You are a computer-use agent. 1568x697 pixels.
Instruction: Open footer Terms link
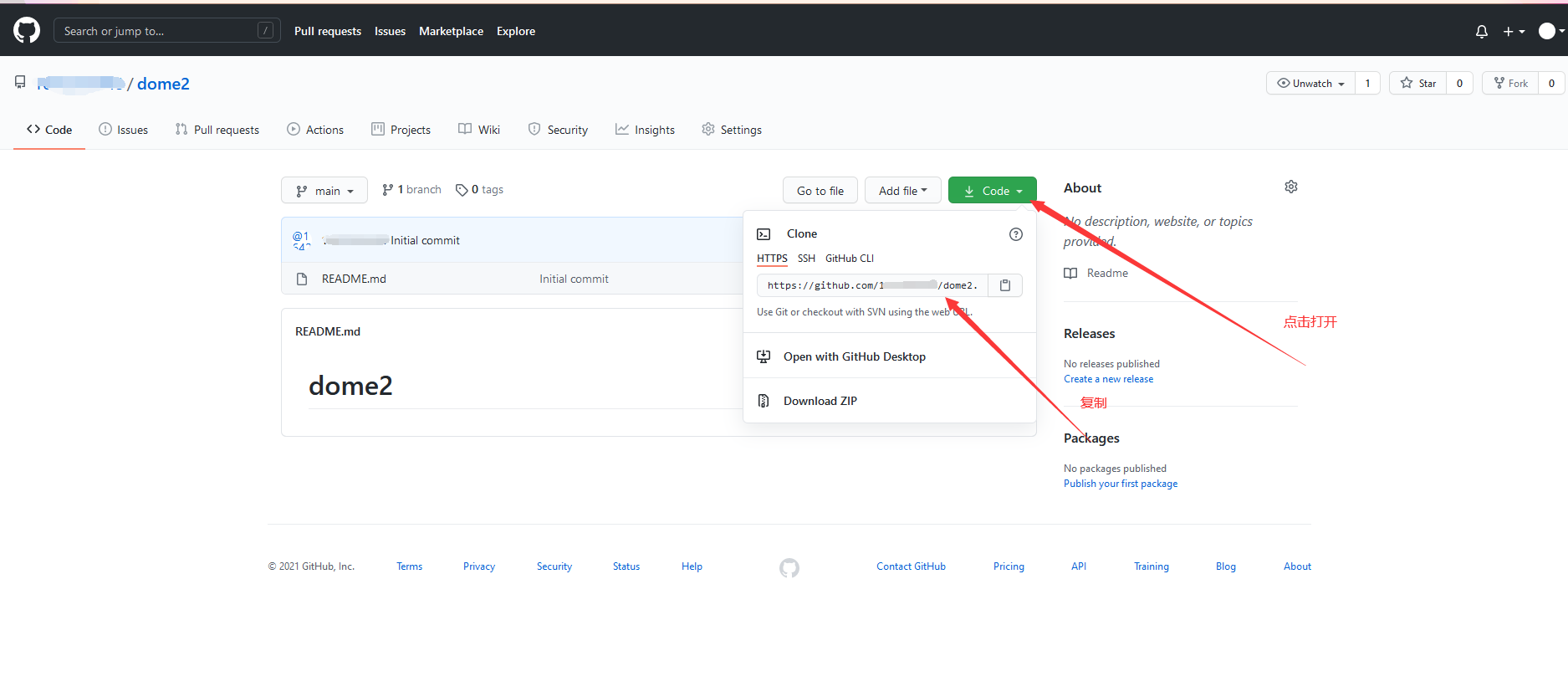click(x=409, y=566)
